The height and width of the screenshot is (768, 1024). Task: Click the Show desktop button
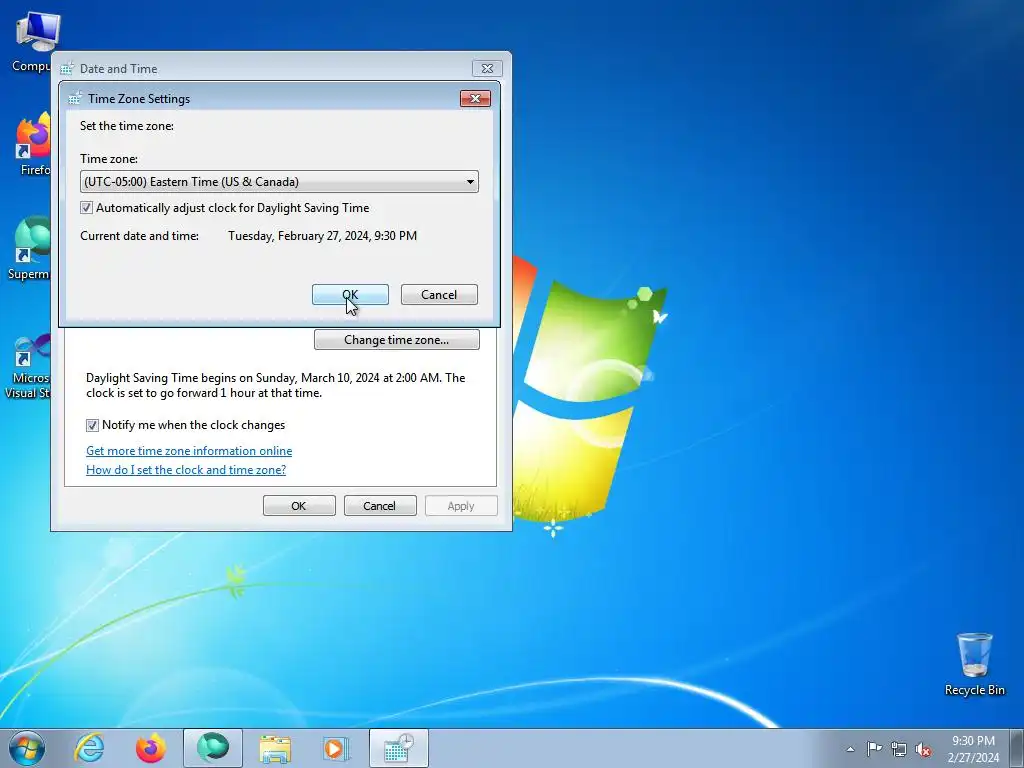(1016, 748)
